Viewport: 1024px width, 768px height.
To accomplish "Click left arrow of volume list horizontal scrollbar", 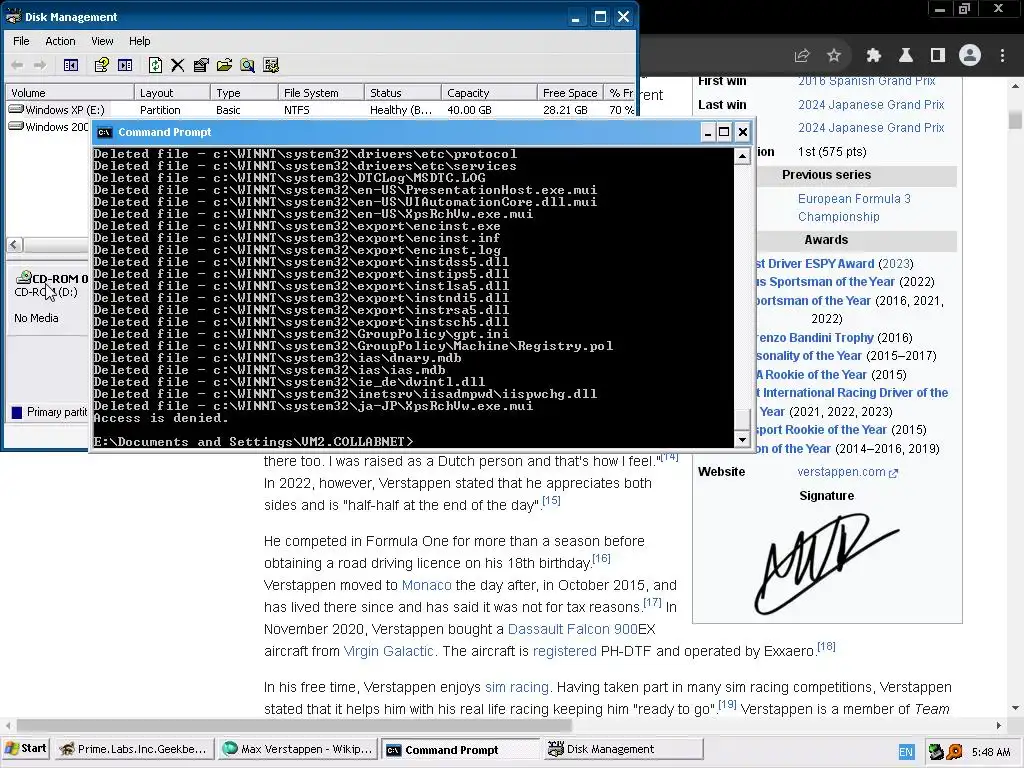I will (14, 245).
